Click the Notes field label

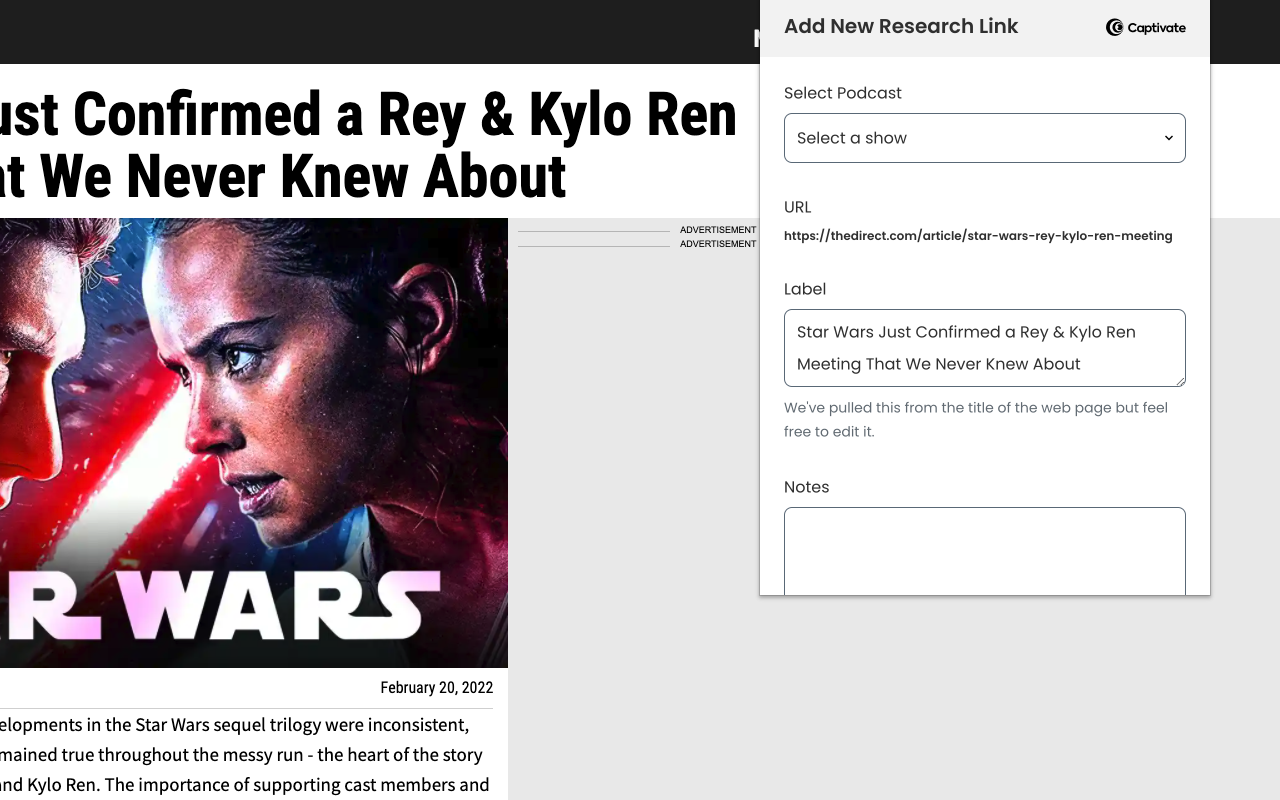(807, 487)
